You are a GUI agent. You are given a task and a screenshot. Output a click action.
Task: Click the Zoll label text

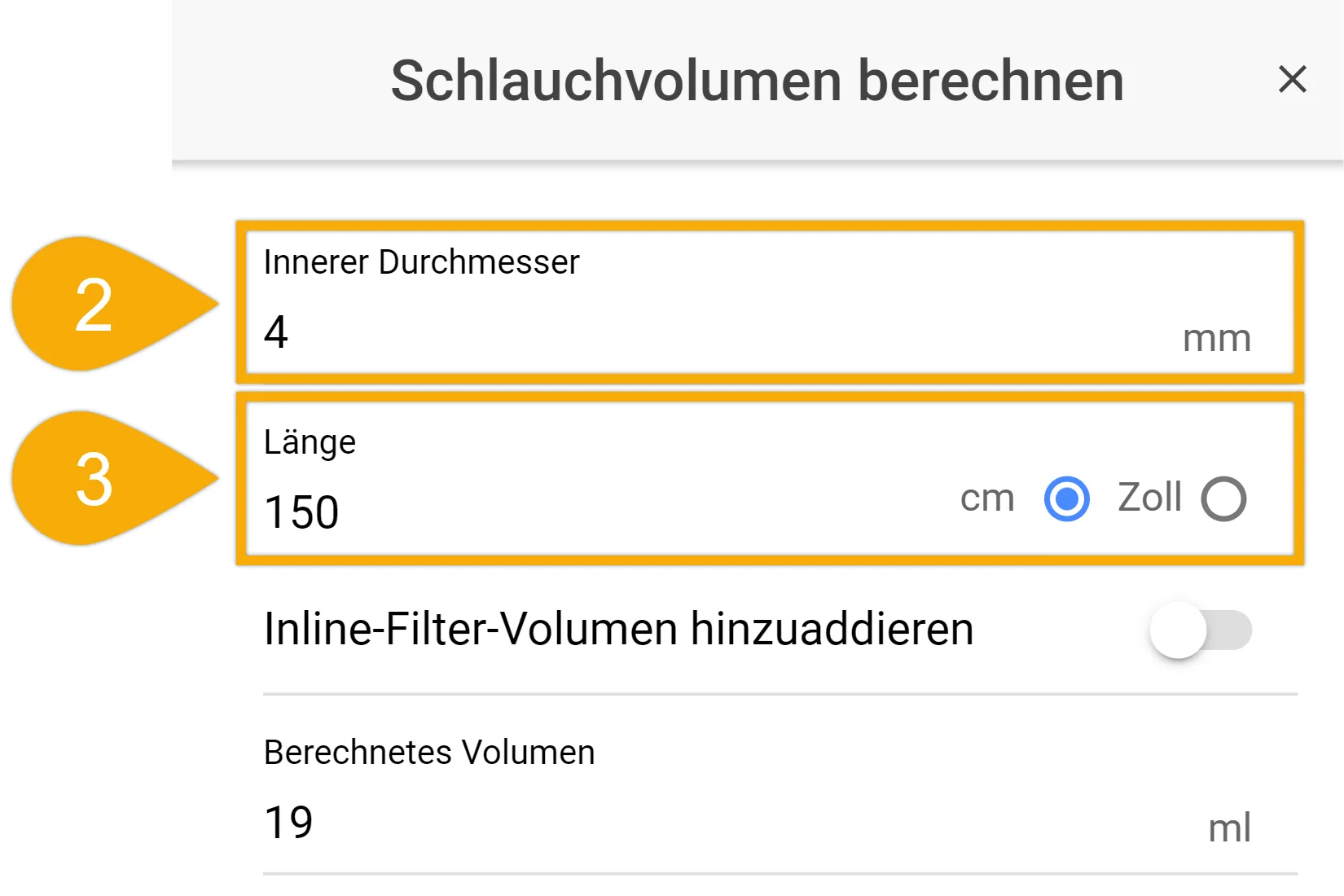point(1149,498)
